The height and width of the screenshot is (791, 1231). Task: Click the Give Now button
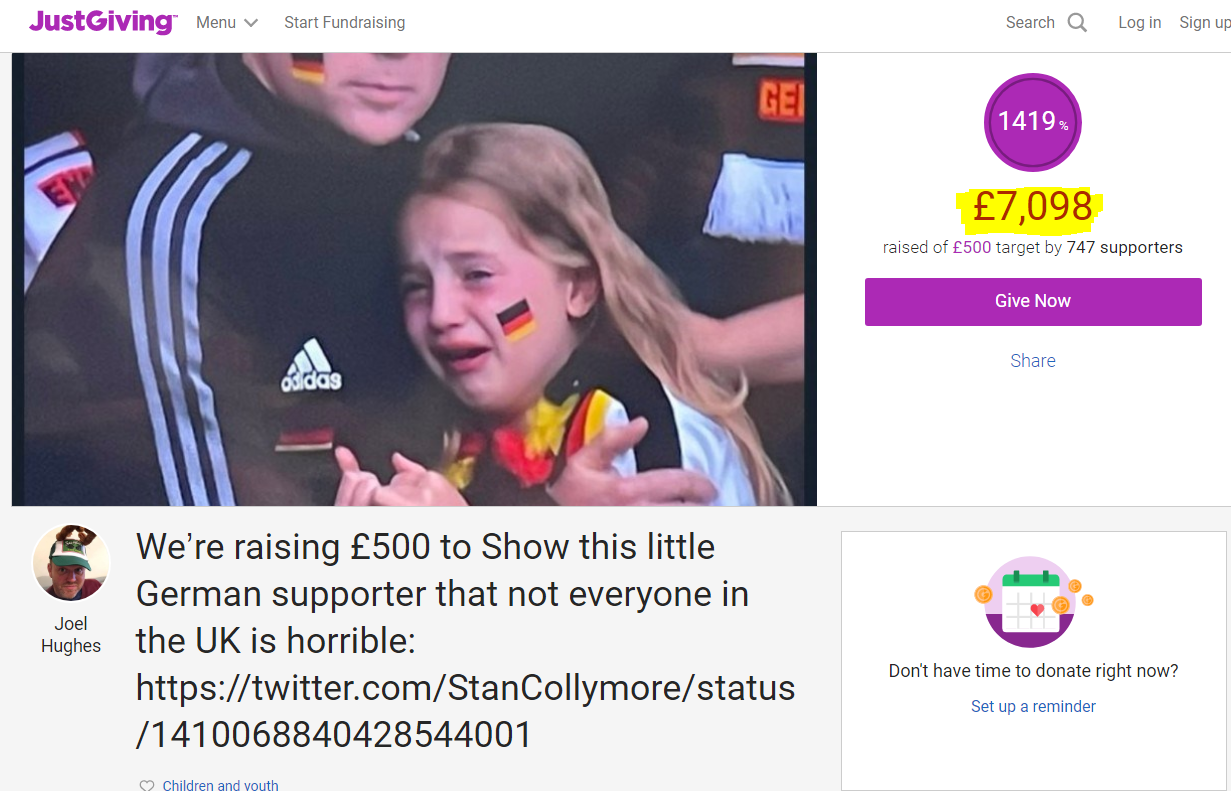tap(1033, 301)
